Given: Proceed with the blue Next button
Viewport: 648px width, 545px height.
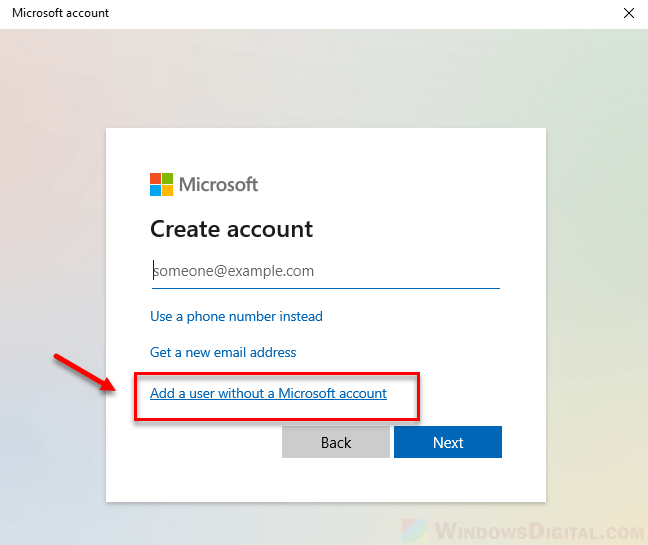Looking at the screenshot, I should [448, 442].
